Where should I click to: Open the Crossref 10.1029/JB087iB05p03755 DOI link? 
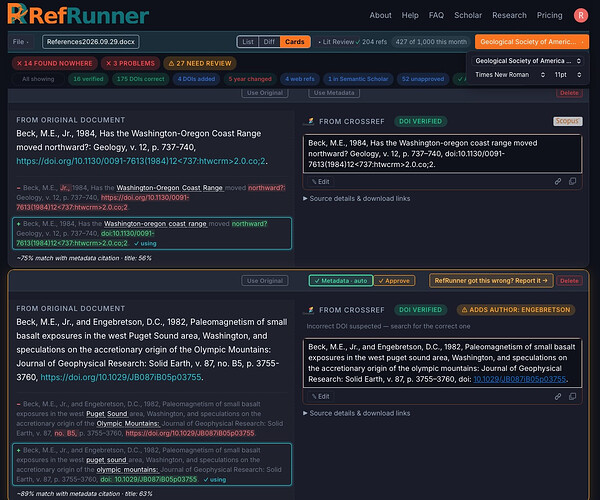tap(520, 379)
